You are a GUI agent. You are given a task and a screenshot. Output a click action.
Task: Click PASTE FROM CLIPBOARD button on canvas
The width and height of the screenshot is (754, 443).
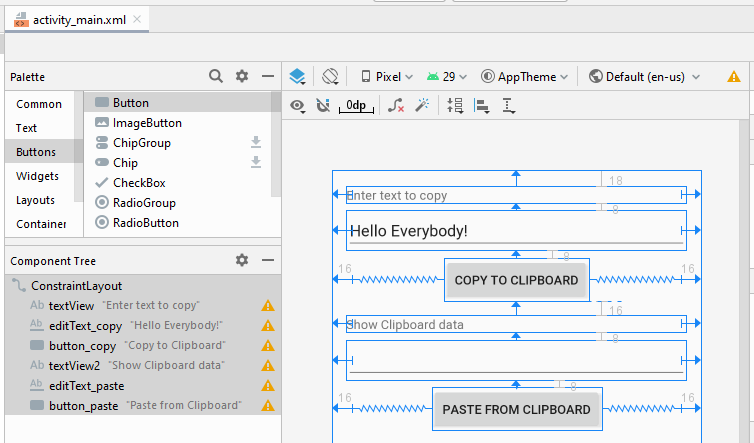516,409
